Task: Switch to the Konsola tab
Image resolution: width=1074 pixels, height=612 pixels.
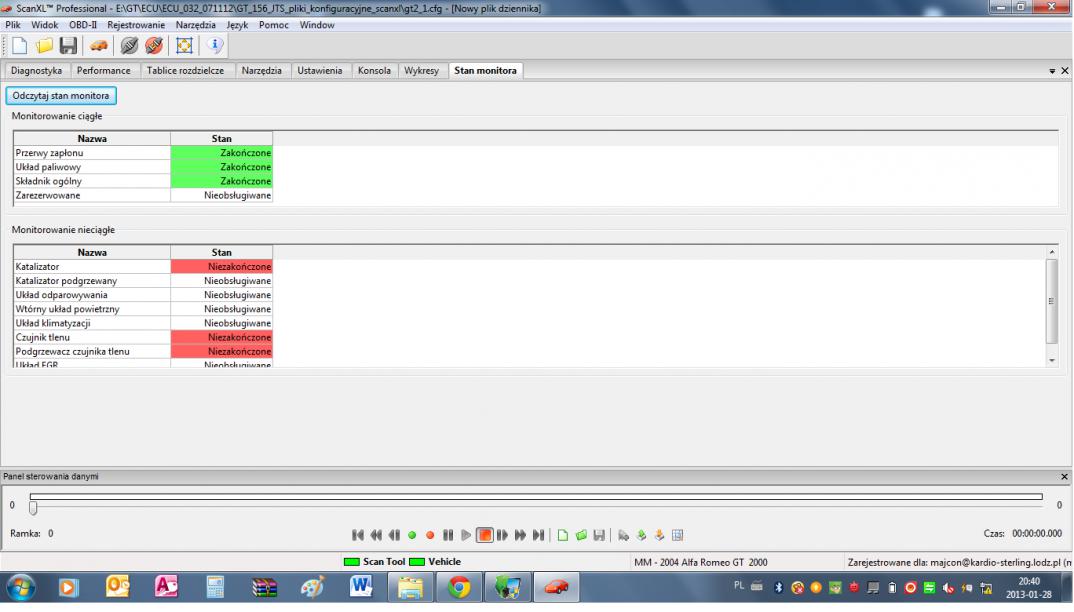Action: tap(374, 71)
